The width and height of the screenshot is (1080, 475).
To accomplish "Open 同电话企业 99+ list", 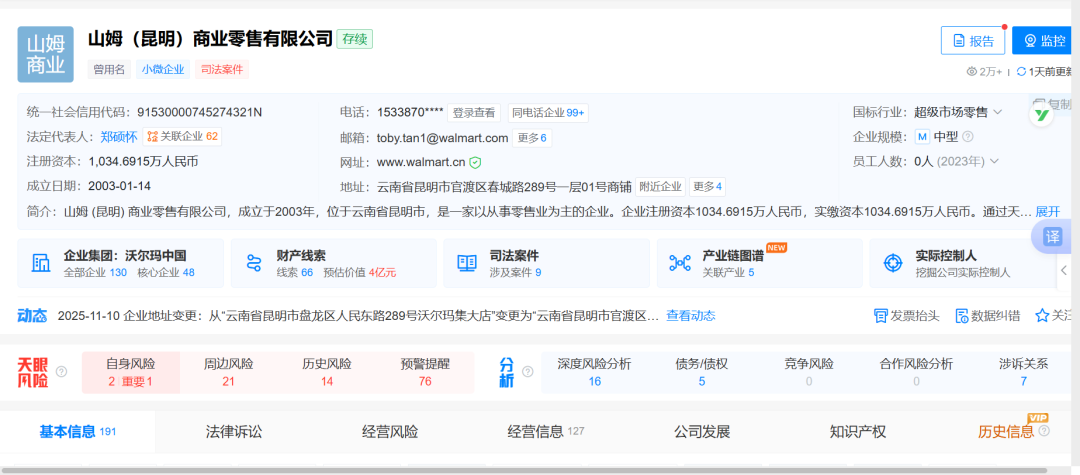I will [548, 112].
